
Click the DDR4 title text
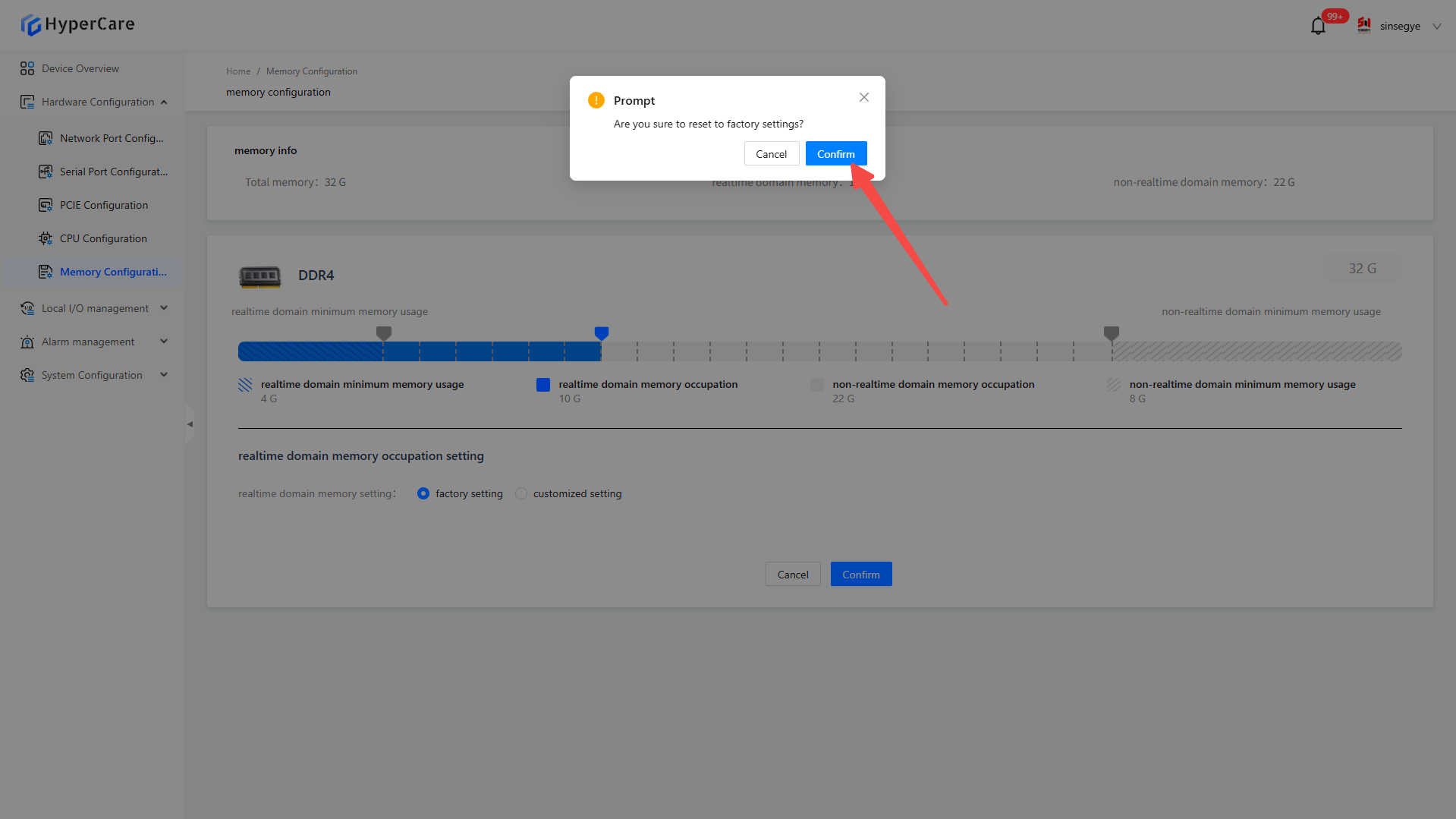pyautogui.click(x=316, y=276)
